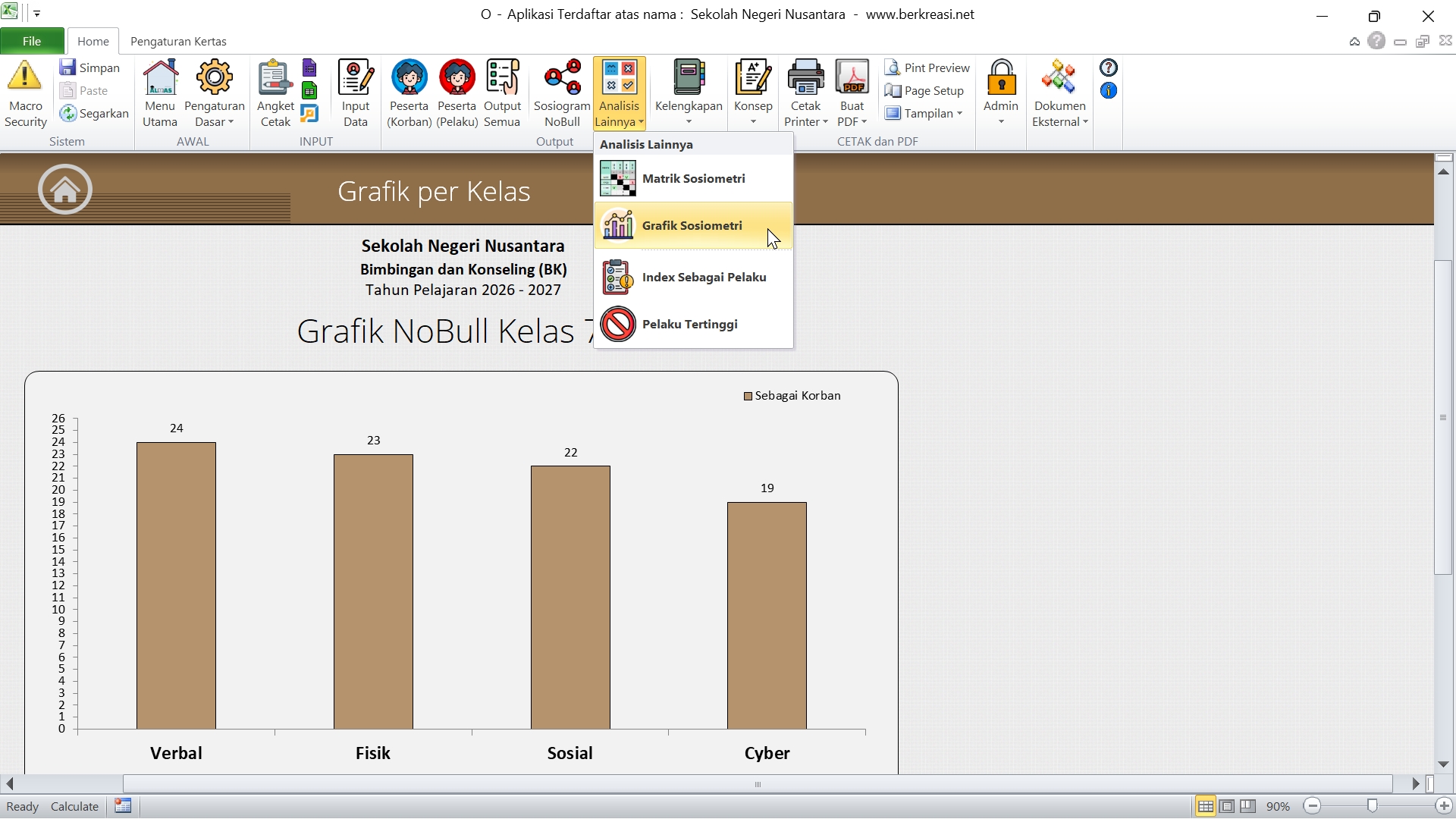This screenshot has height=819, width=1456.
Task: Click the zoom in plus button
Action: point(1444,806)
